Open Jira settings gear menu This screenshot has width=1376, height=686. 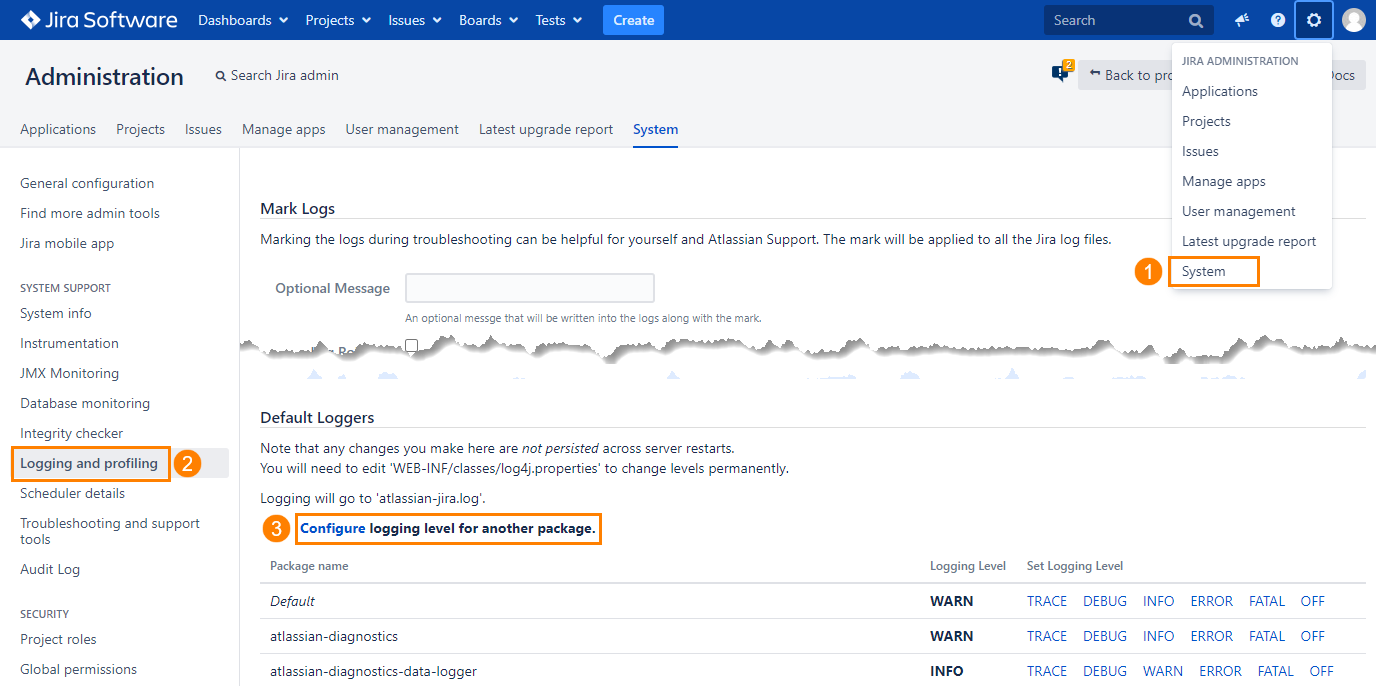(1313, 19)
